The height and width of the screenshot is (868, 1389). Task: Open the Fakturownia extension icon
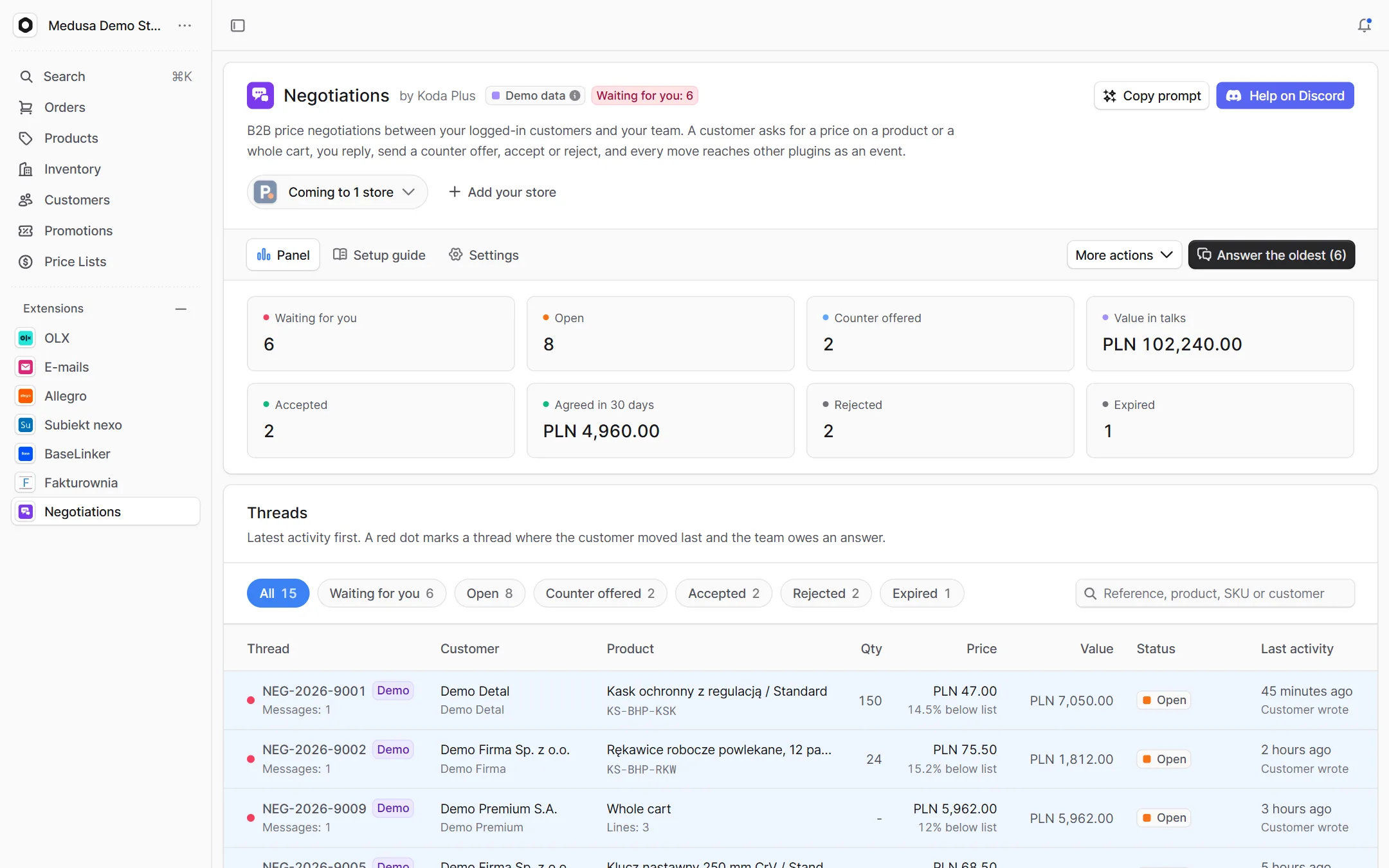(x=26, y=483)
